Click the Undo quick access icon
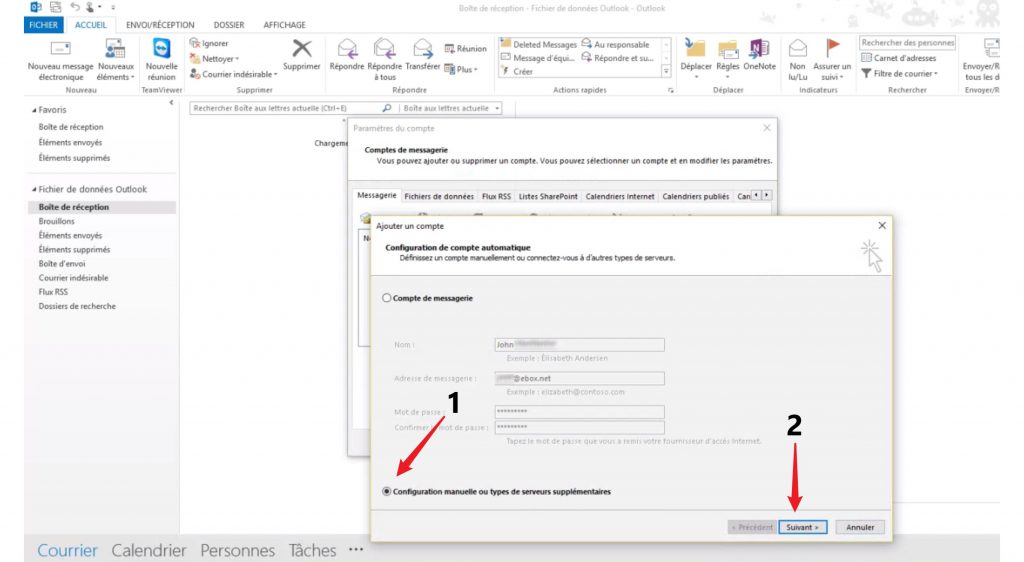Image resolution: width=1024 pixels, height=562 pixels. pyautogui.click(x=75, y=7)
